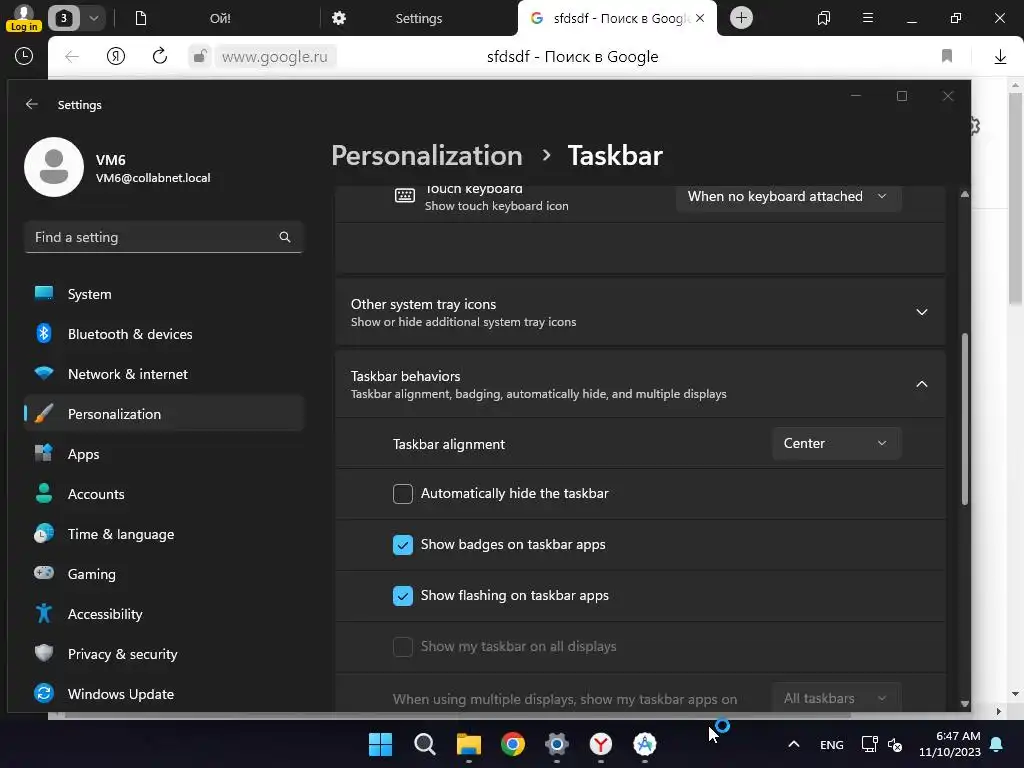Expand tab groups dropdown arrow
Image resolution: width=1024 pixels, height=768 pixels.
click(93, 18)
